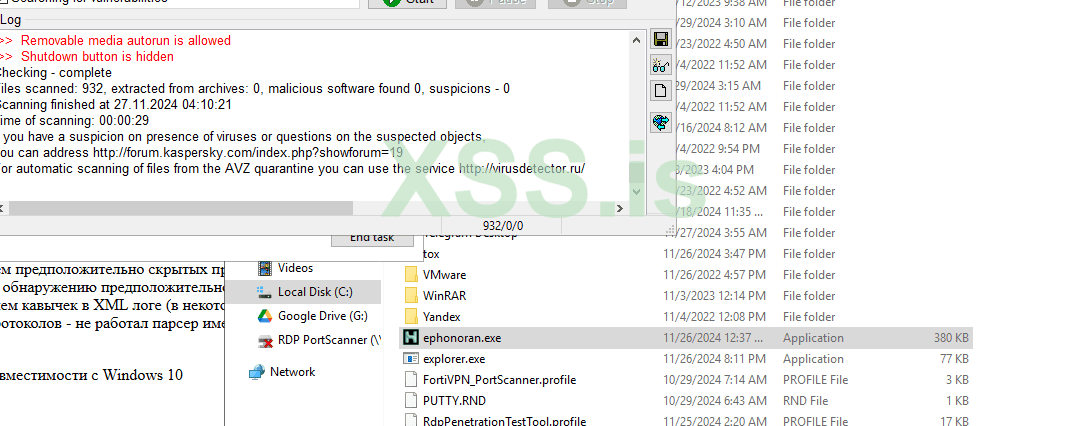
Task: Click the VMware folder icon
Action: pyautogui.click(x=411, y=275)
